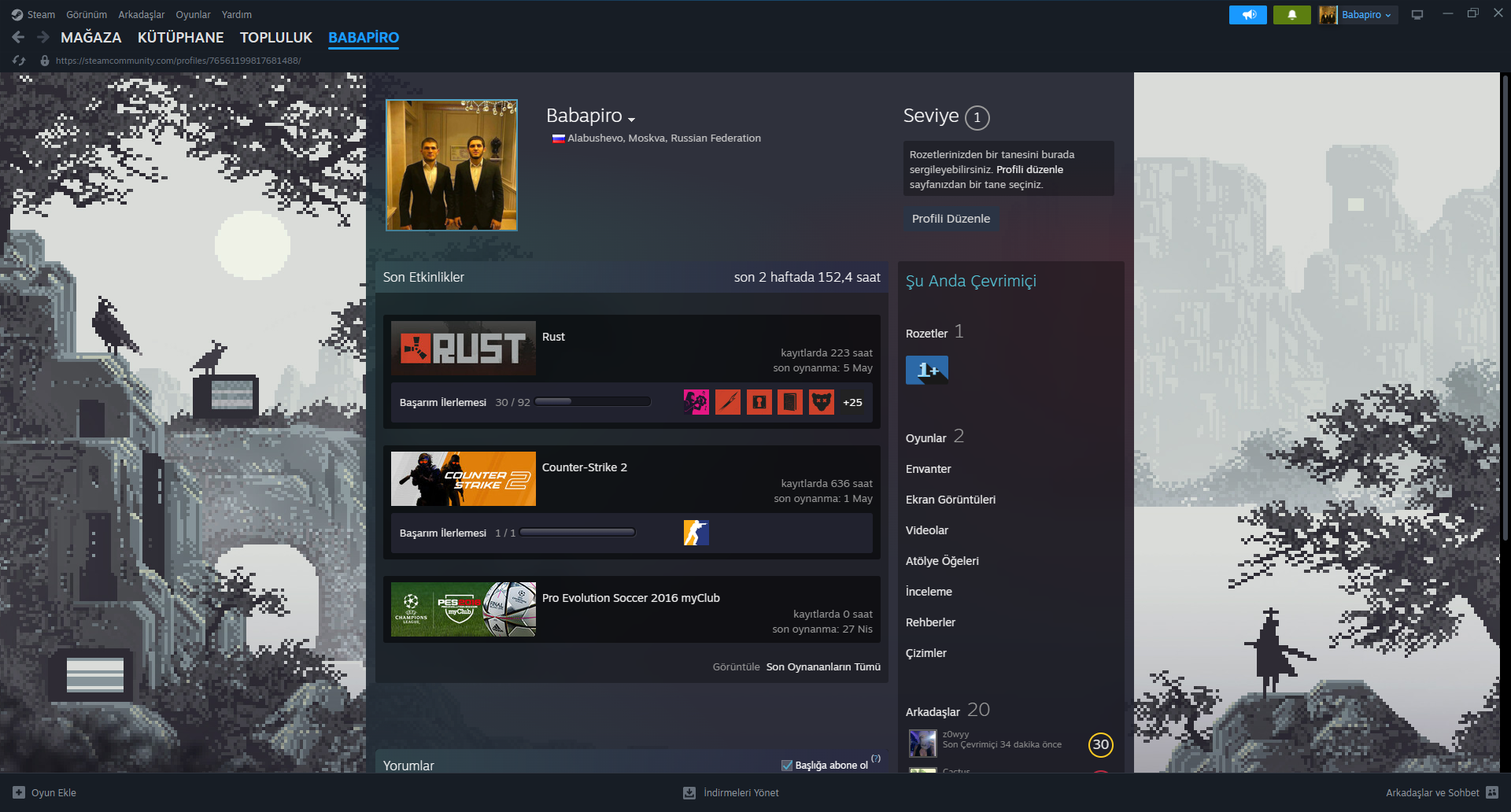This screenshot has width=1511, height=812.
Task: Expand the dropdown arrow beside profile name Babapiro
Action: 631,119
